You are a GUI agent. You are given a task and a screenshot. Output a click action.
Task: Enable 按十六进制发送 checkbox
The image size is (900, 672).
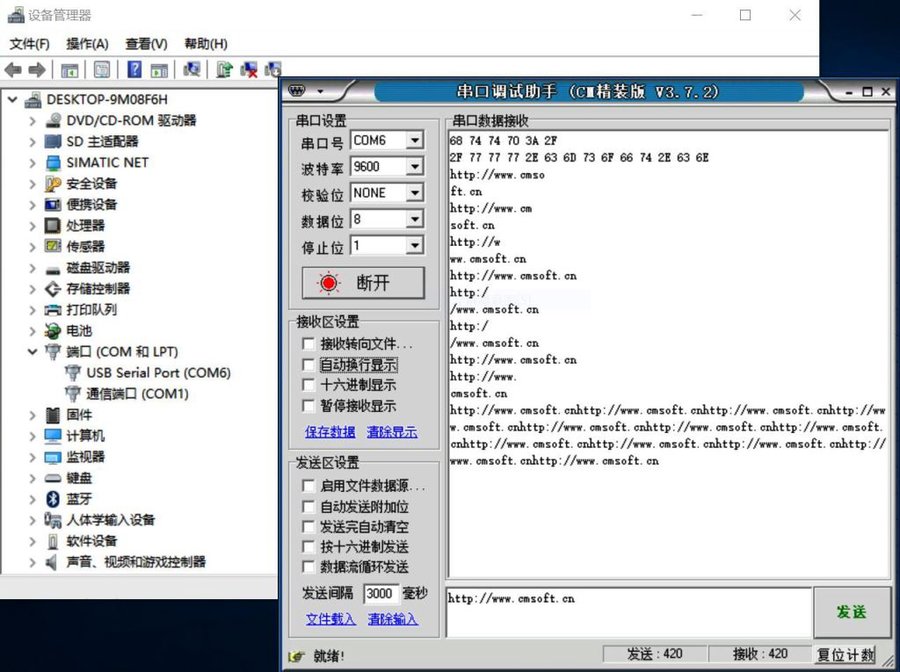309,547
